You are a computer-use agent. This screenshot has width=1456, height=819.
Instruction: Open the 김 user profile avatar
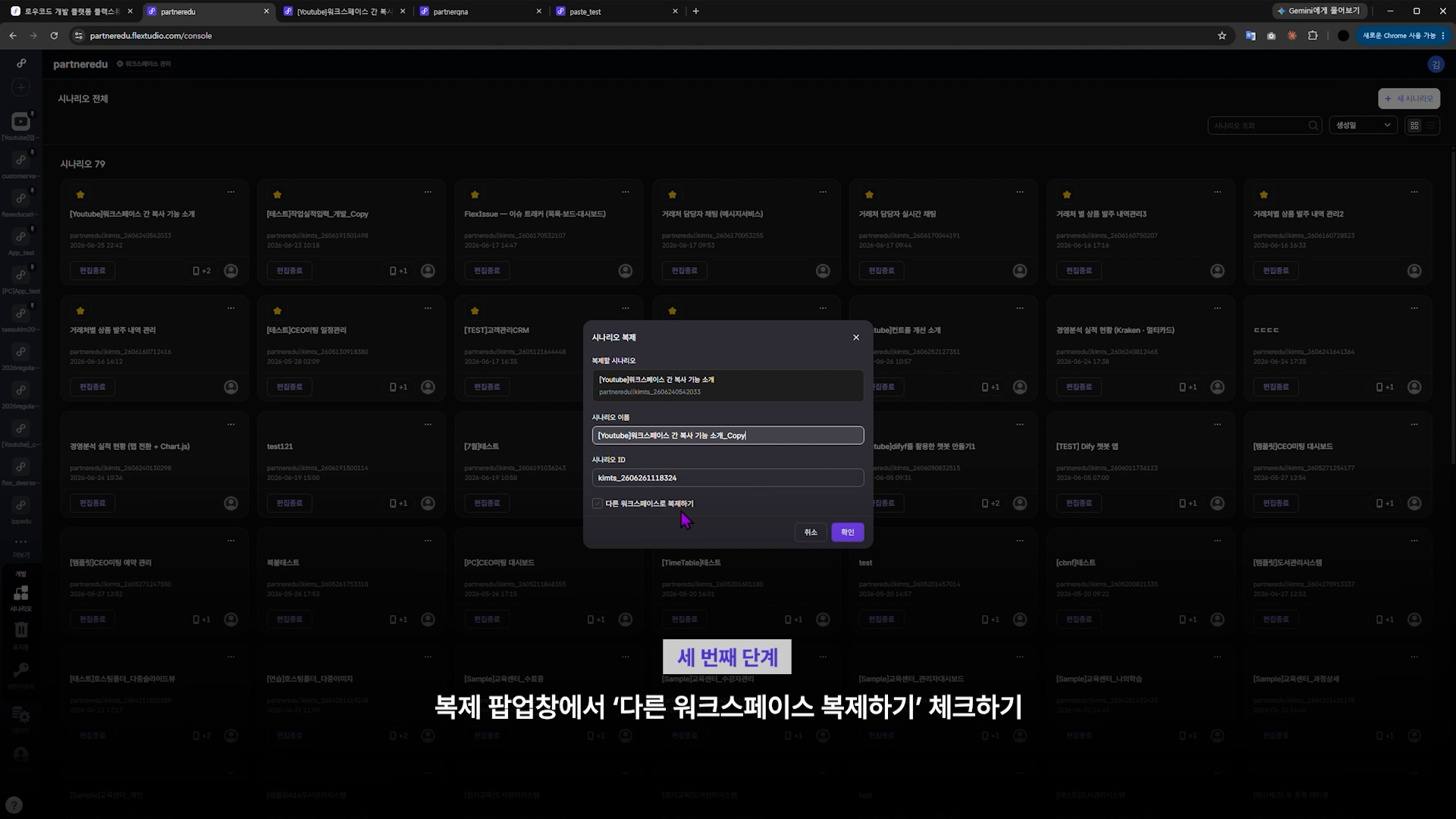[x=1436, y=64]
